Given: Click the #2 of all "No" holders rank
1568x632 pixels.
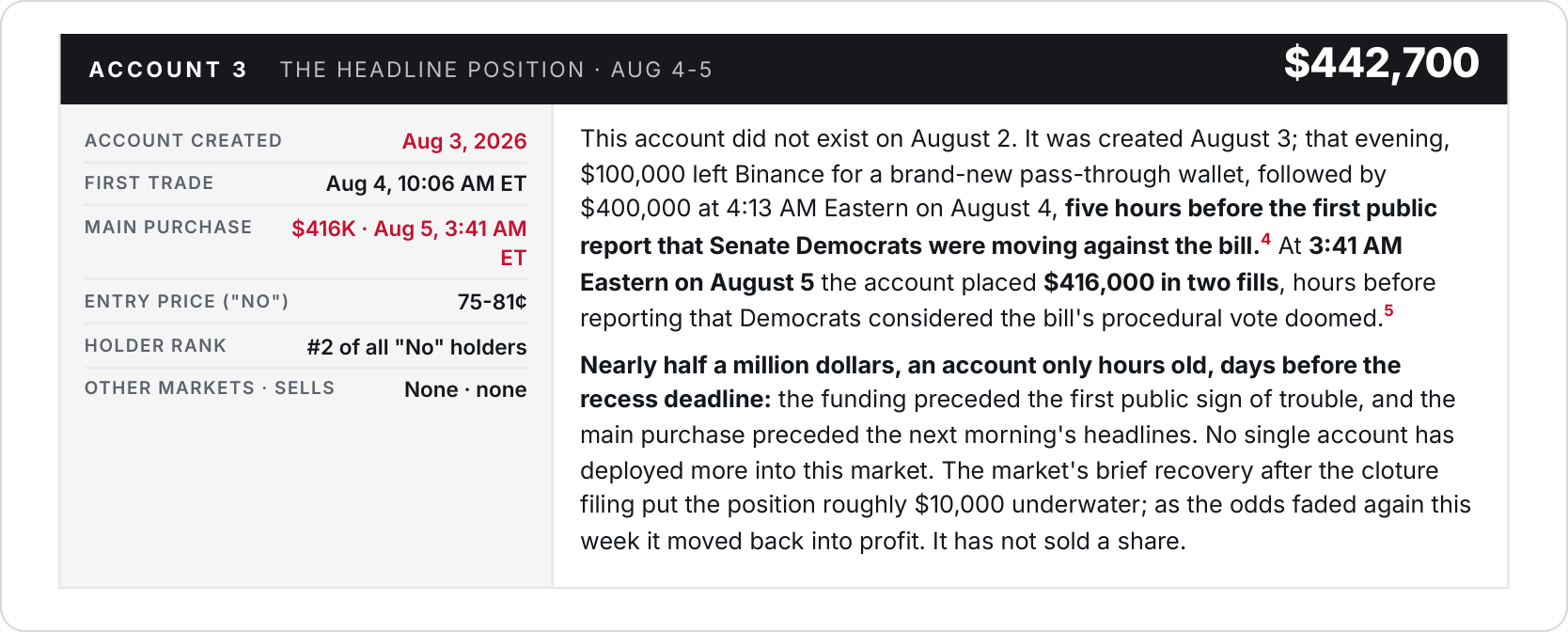Looking at the screenshot, I should point(416,347).
